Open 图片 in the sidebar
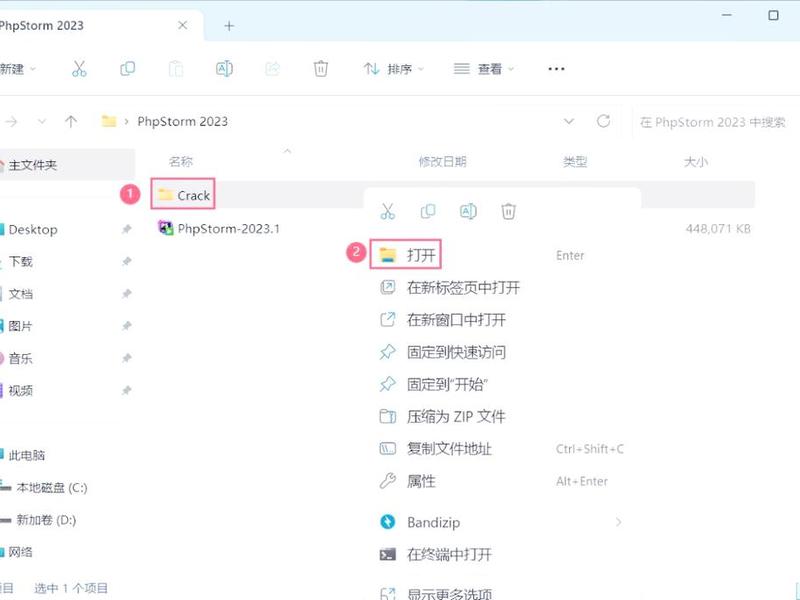The width and height of the screenshot is (800, 600). pos(20,326)
